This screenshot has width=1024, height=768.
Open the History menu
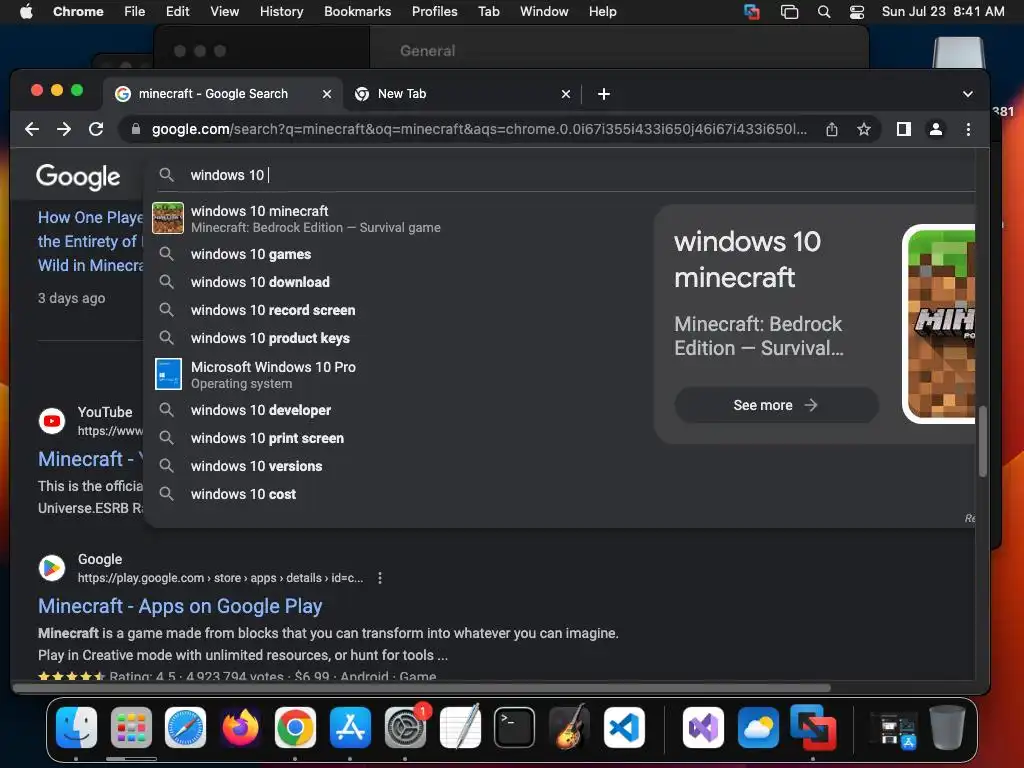[x=281, y=12]
